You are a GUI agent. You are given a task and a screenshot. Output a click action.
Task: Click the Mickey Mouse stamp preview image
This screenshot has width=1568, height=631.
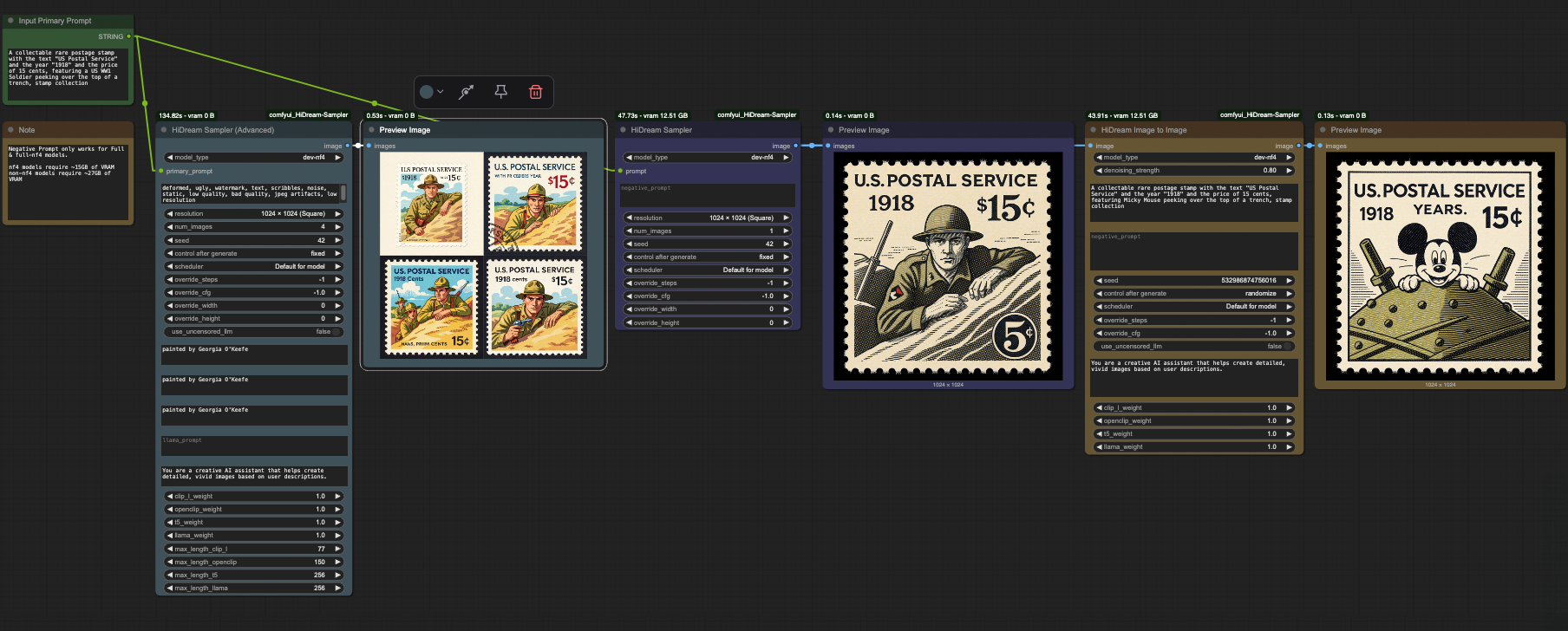1439,266
